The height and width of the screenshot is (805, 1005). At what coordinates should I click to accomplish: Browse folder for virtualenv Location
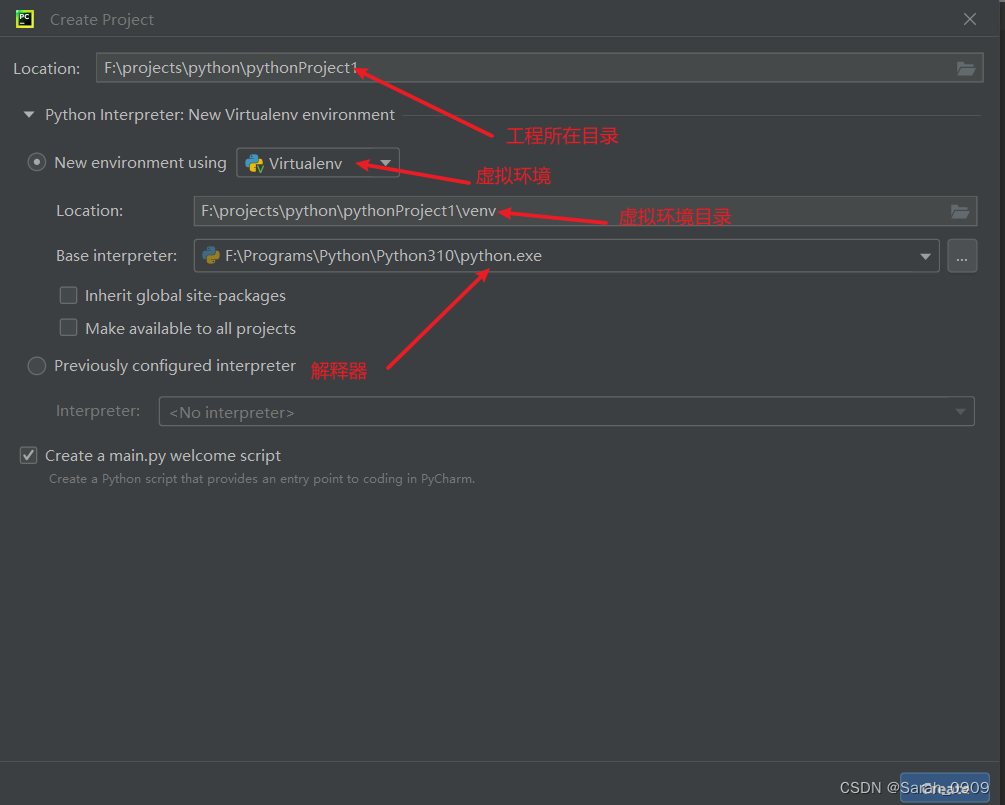point(959,212)
